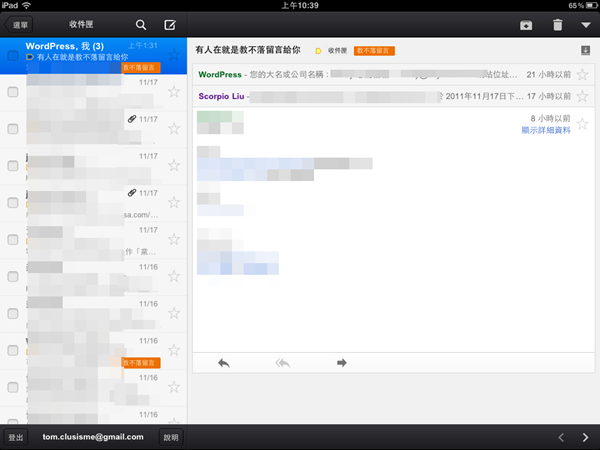Go to the previous conversation arrow
This screenshot has height=450, width=600.
click(561, 437)
